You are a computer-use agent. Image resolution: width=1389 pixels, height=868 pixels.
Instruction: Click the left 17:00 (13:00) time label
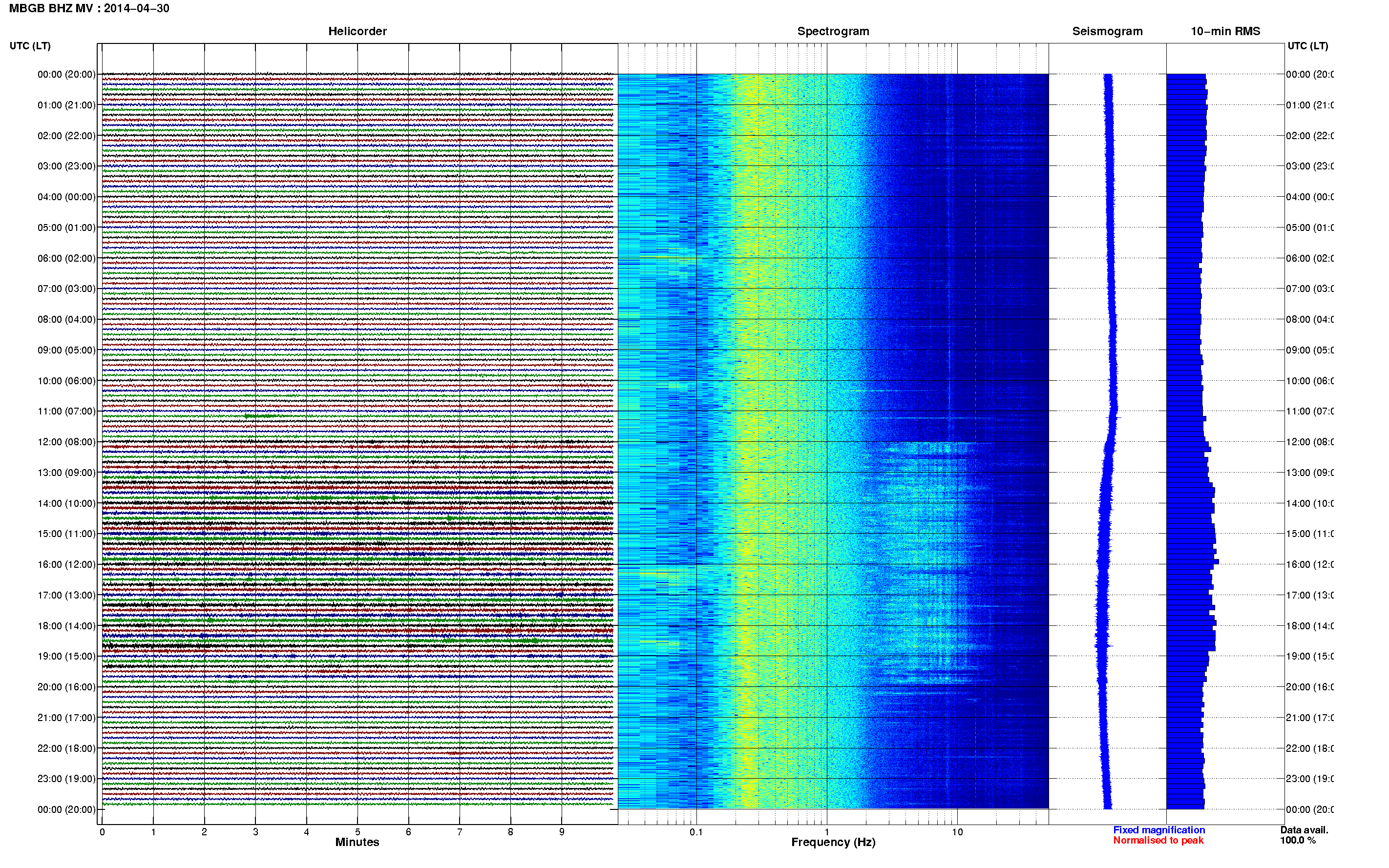[x=66, y=595]
